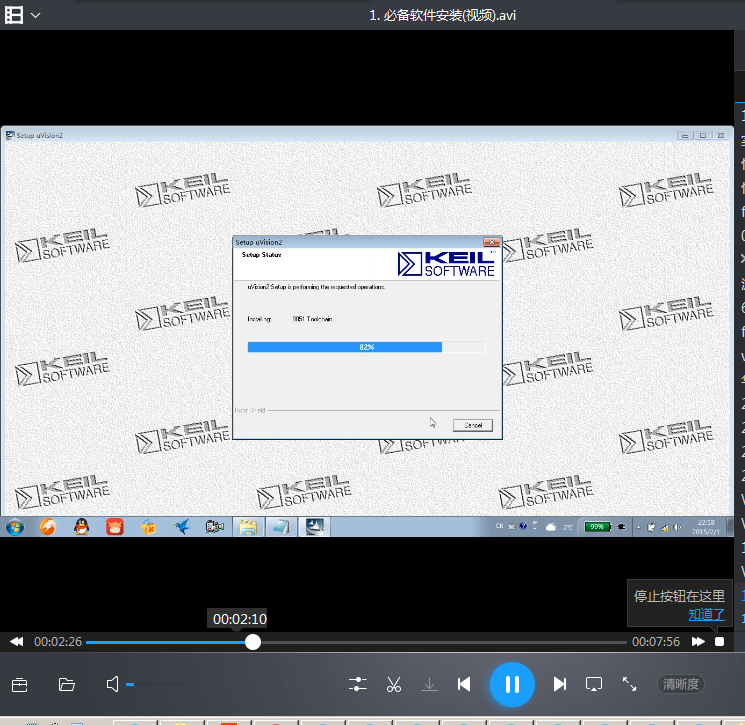Adjust the volume slider
The width and height of the screenshot is (745, 725).
154,685
